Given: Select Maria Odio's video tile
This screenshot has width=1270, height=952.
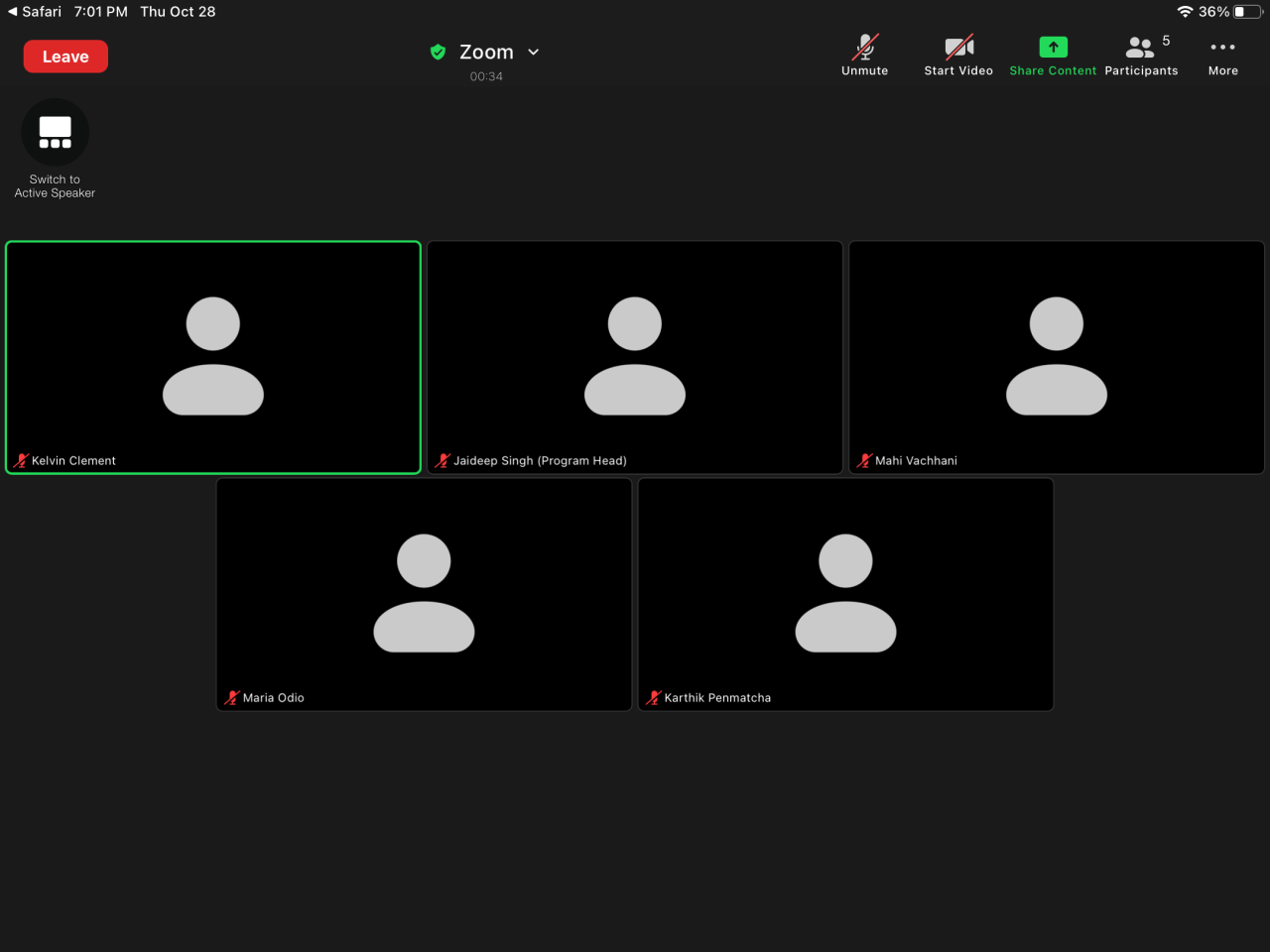Looking at the screenshot, I should 424,594.
